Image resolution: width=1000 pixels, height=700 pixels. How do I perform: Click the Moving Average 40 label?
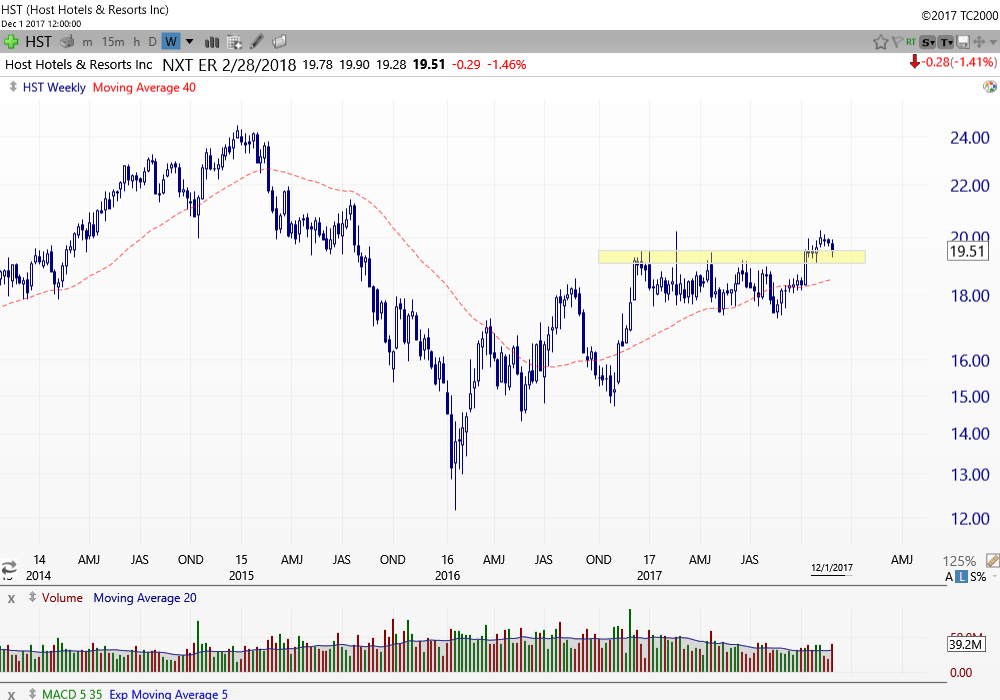point(144,87)
